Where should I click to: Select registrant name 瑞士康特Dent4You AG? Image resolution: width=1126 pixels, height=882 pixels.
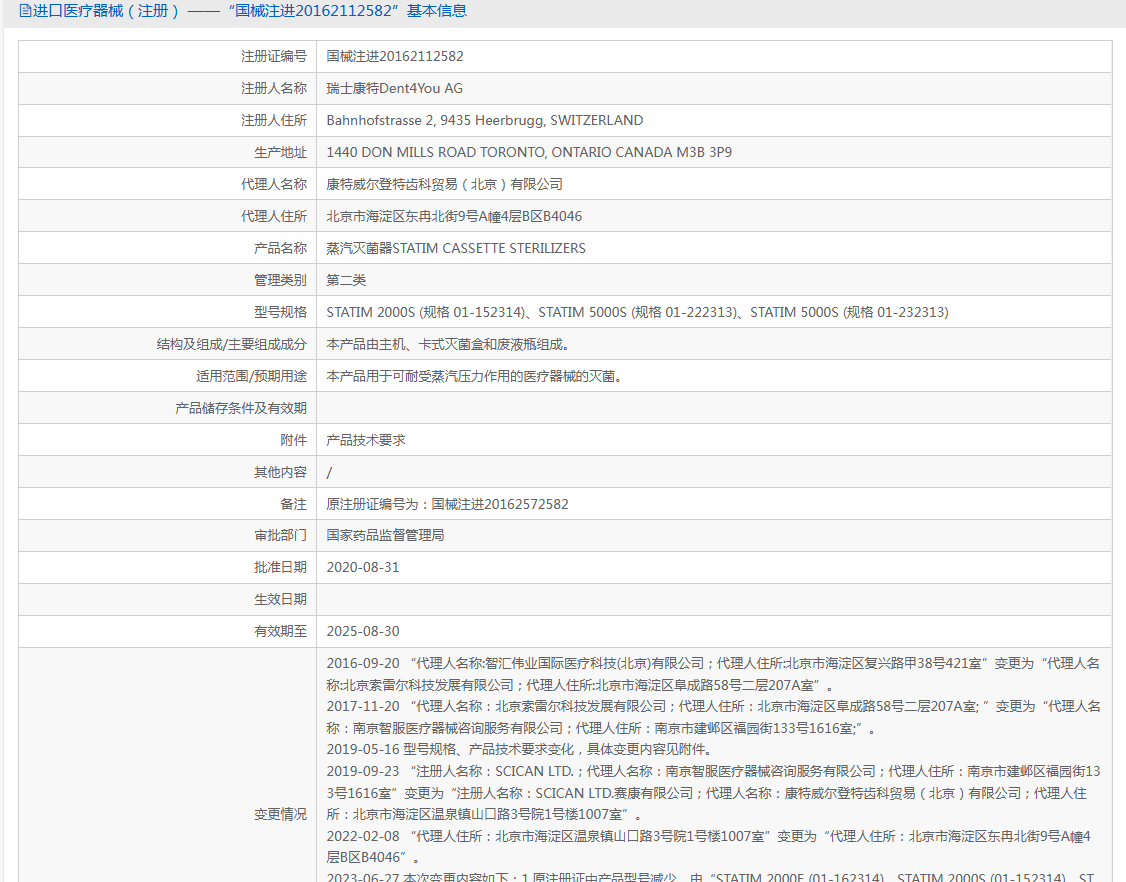pos(394,88)
